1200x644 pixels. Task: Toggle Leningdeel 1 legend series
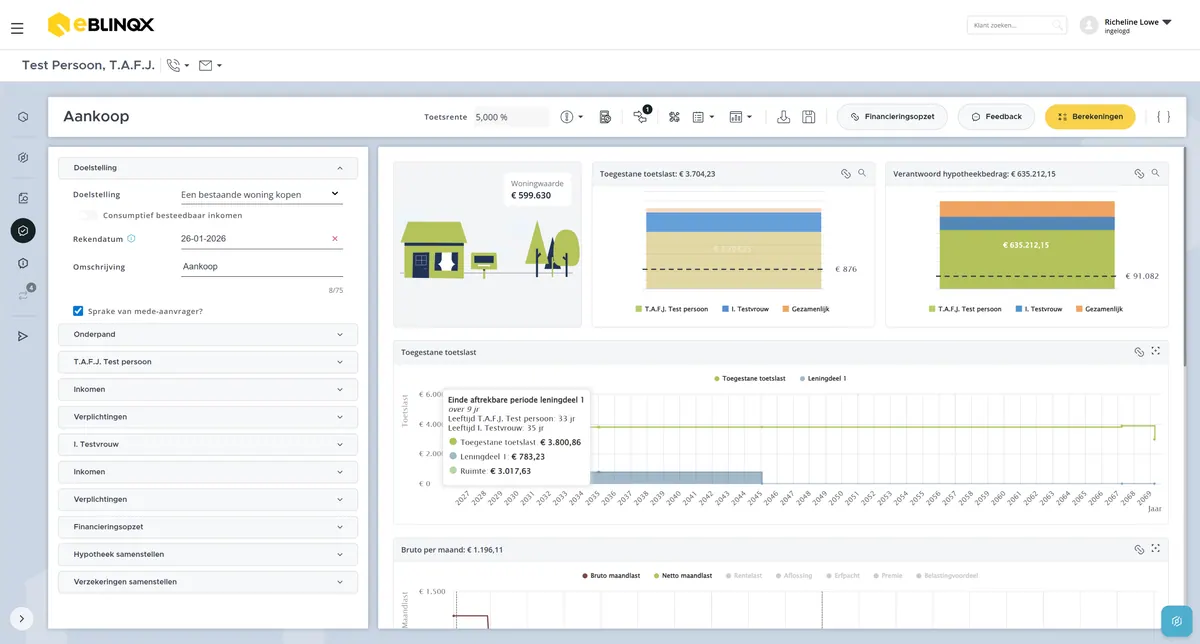pyautogui.click(x=823, y=379)
